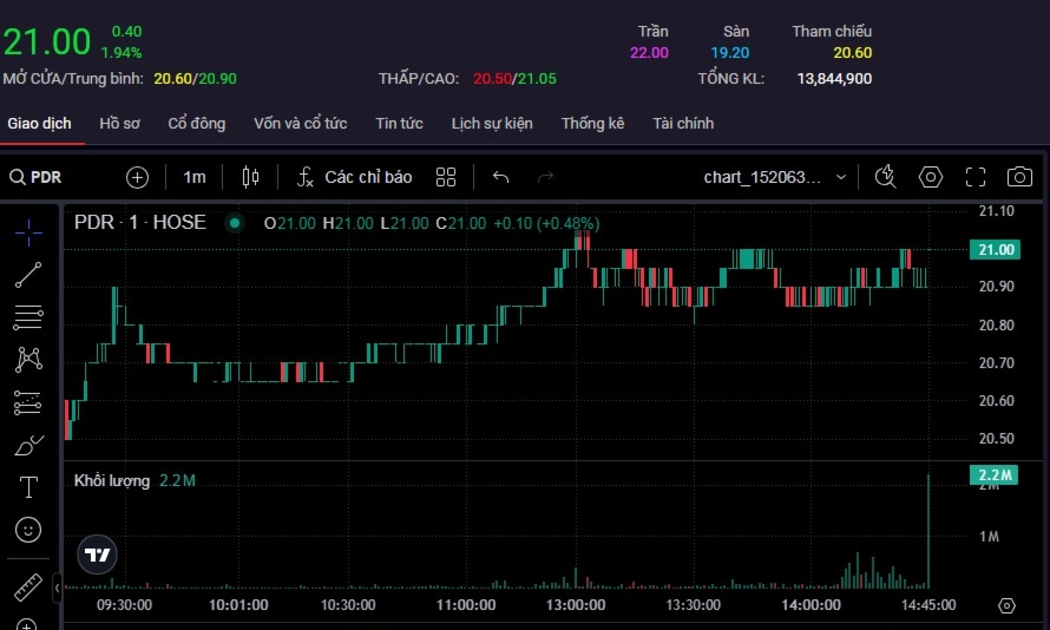Select the measure ruler tool
1050x630 pixels.
(29, 587)
